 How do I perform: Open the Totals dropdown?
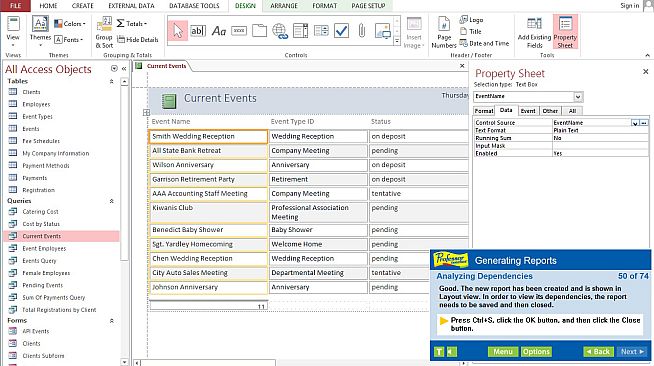tap(131, 24)
